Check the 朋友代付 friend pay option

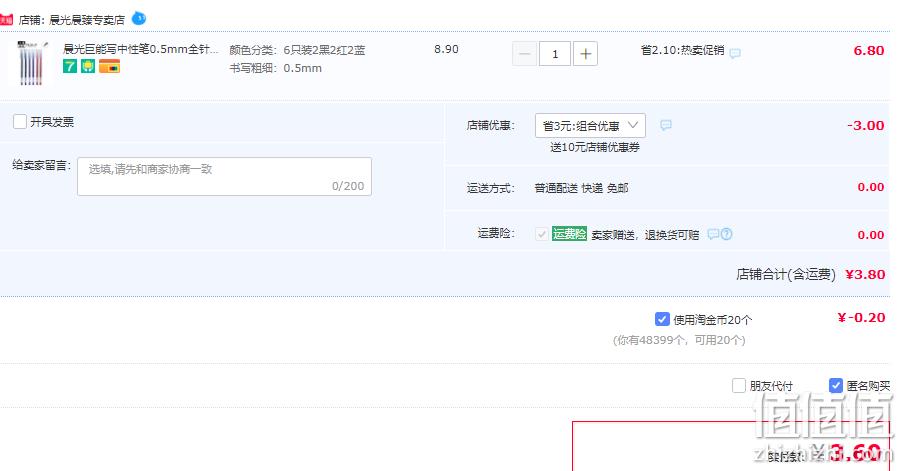pos(738,385)
